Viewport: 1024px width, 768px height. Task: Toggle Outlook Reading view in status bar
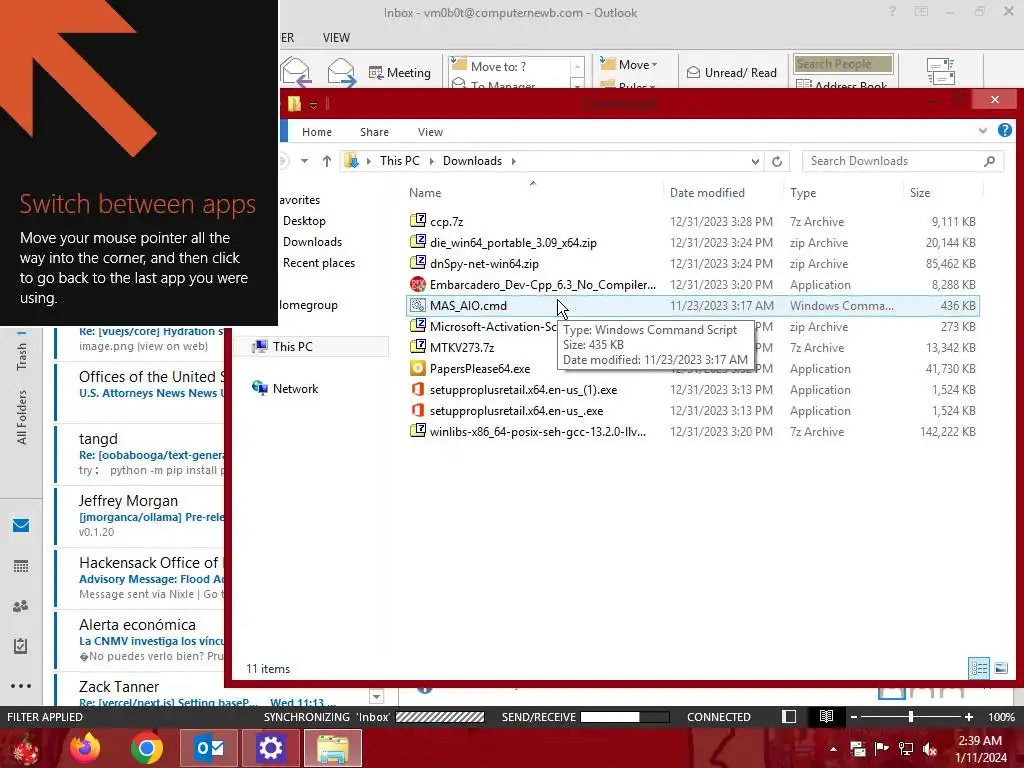coord(826,716)
